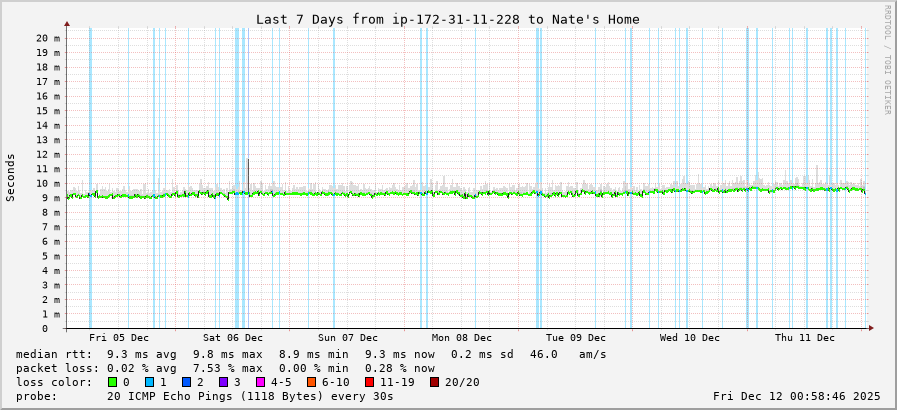Select the 'Mon 08 Dec' date label
The image size is (897, 410).
click(x=462, y=338)
